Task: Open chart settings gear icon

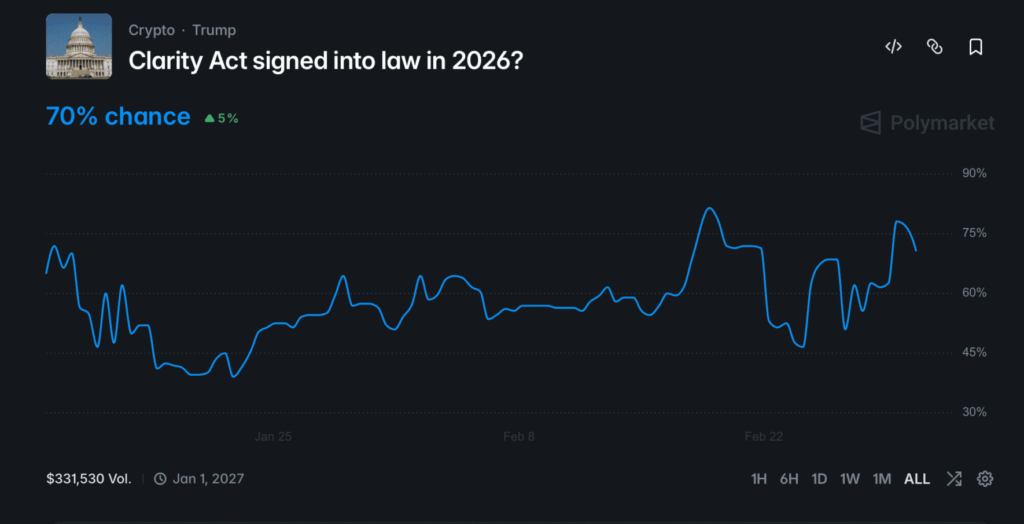Action: (985, 479)
